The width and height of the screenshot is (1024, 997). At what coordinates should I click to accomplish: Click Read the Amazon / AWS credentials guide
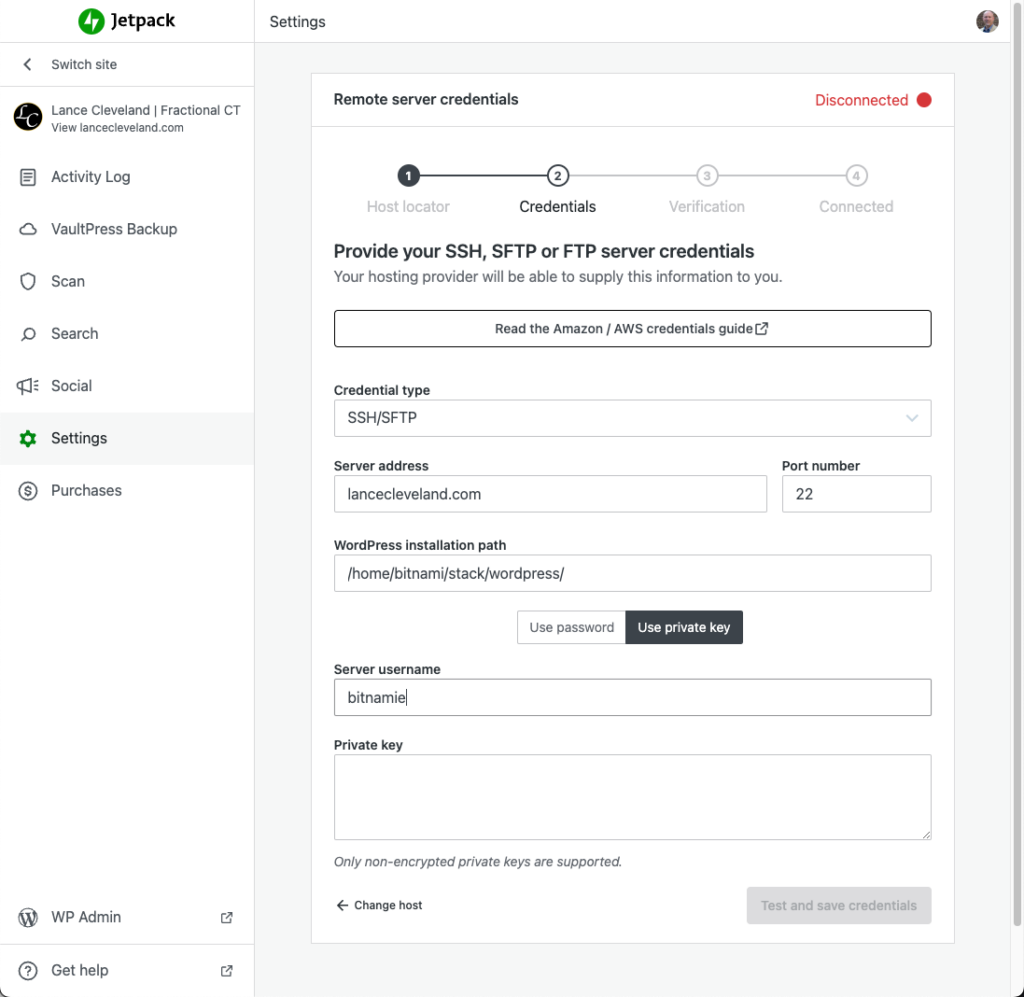[x=632, y=328]
